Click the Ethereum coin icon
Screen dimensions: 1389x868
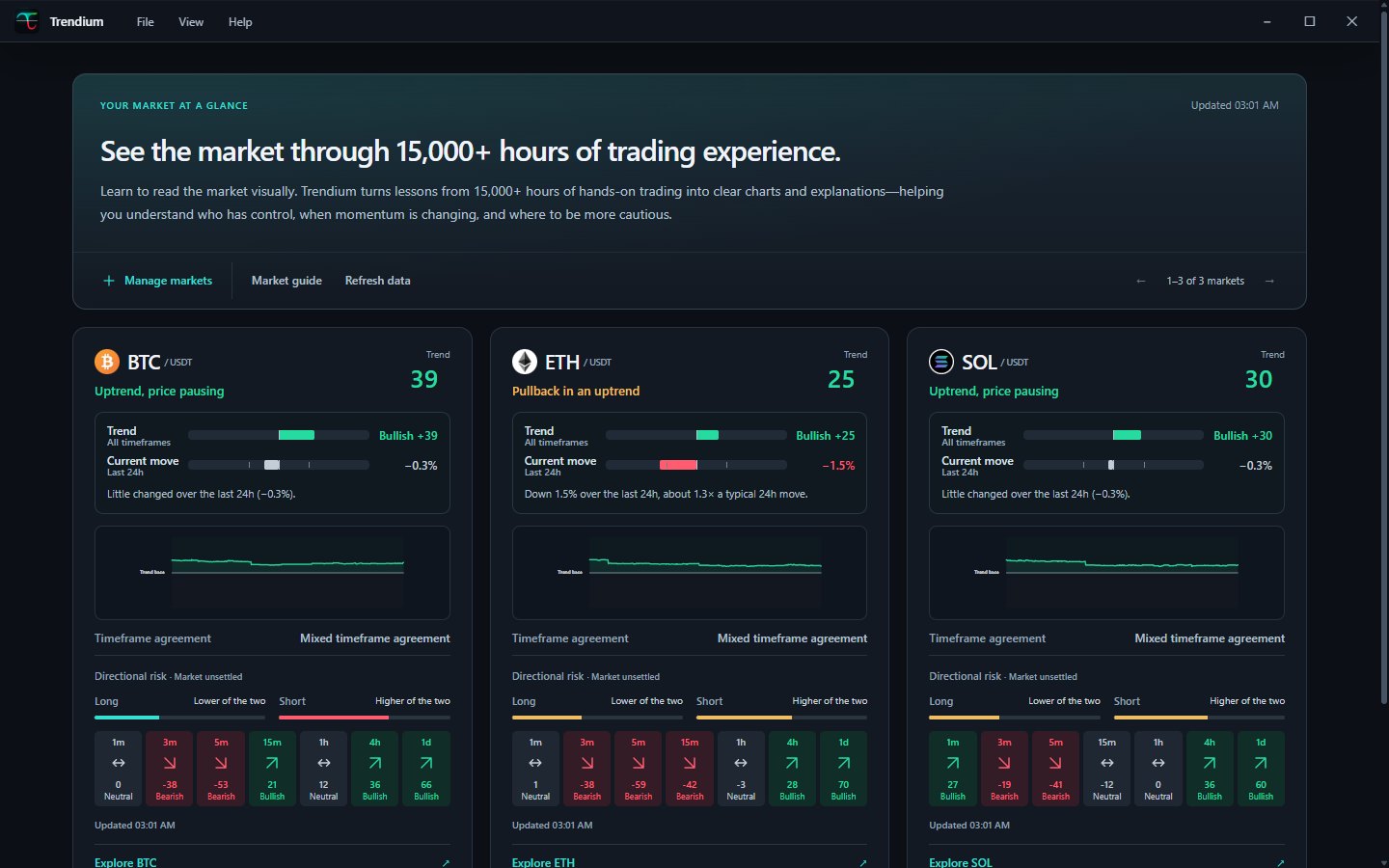[524, 362]
